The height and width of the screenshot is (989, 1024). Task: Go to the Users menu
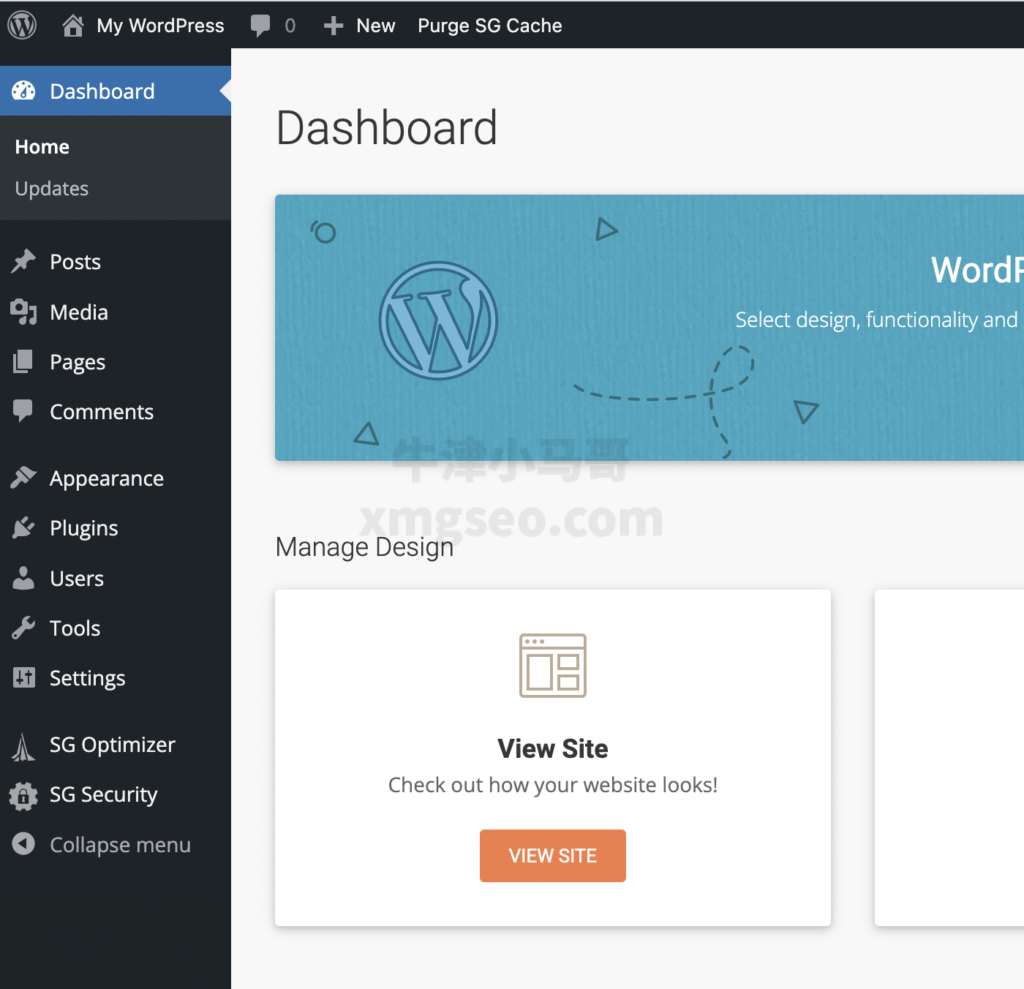point(116,578)
